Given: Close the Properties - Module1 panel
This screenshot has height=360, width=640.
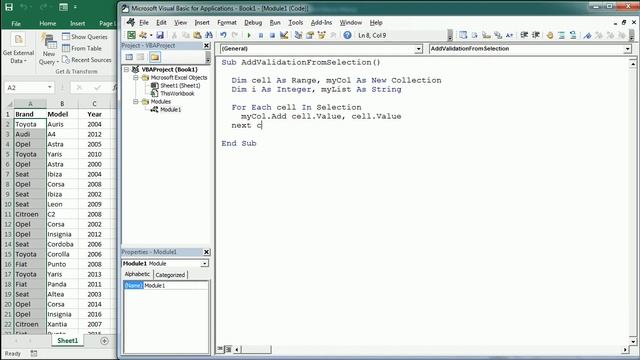Looking at the screenshot, I should click(x=207, y=252).
